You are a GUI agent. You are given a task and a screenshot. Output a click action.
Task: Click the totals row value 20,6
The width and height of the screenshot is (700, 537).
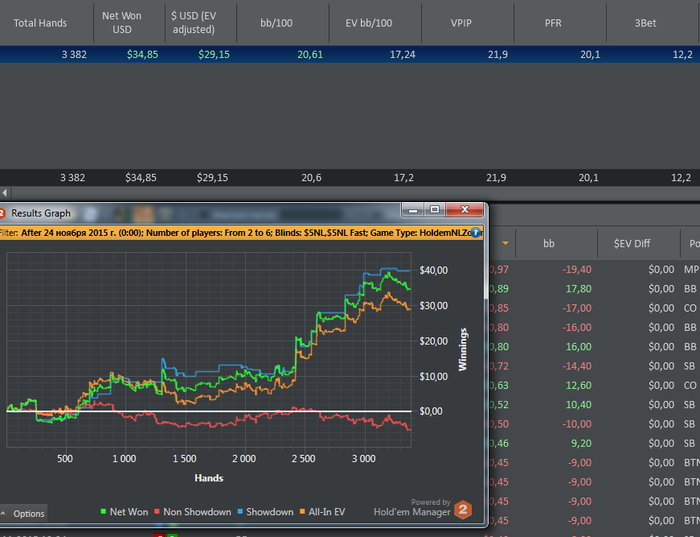click(311, 178)
